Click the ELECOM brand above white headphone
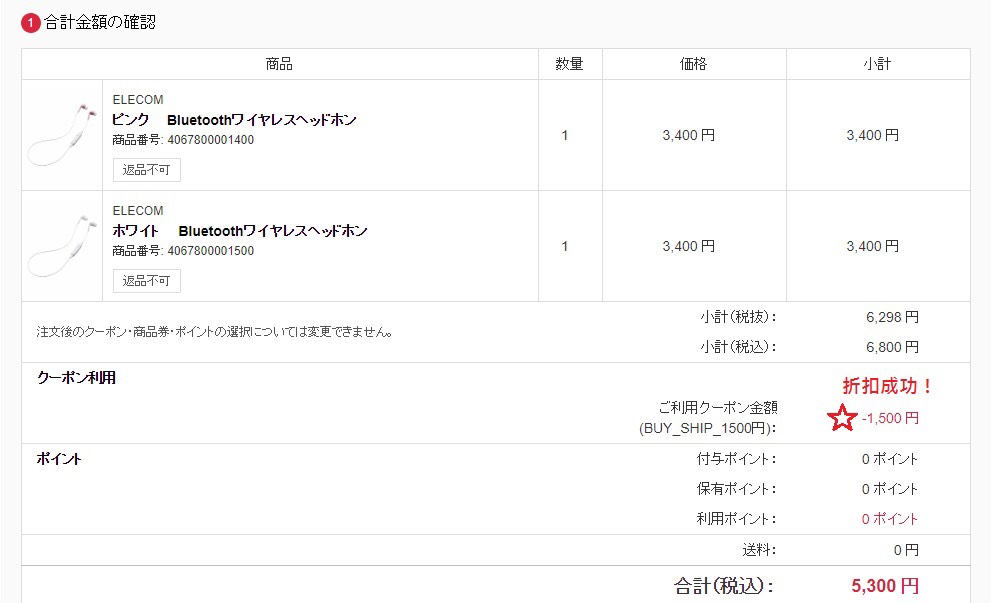This screenshot has height=603, width=991. [138, 211]
